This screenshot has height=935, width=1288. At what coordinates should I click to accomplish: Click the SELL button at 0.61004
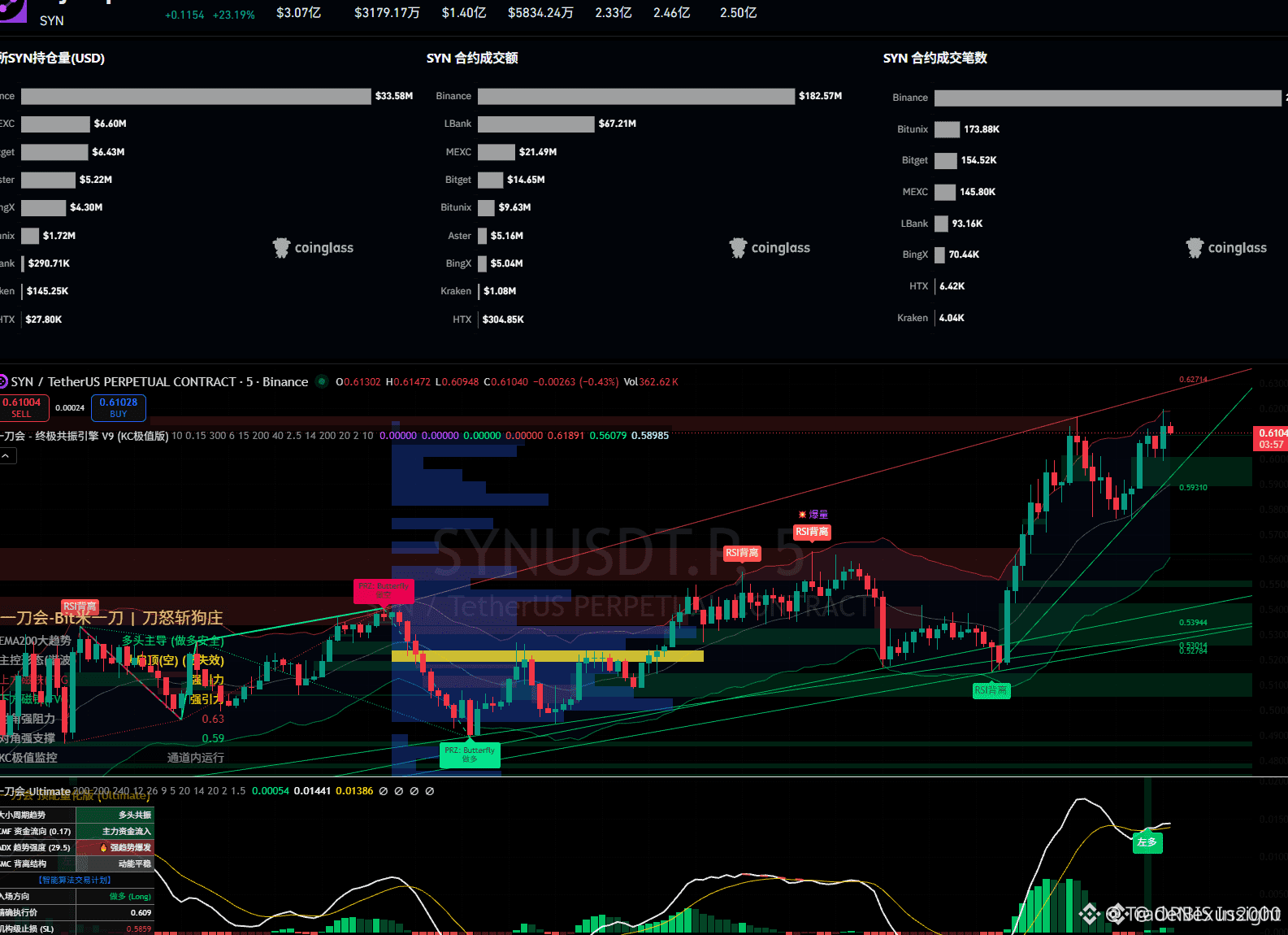24,407
